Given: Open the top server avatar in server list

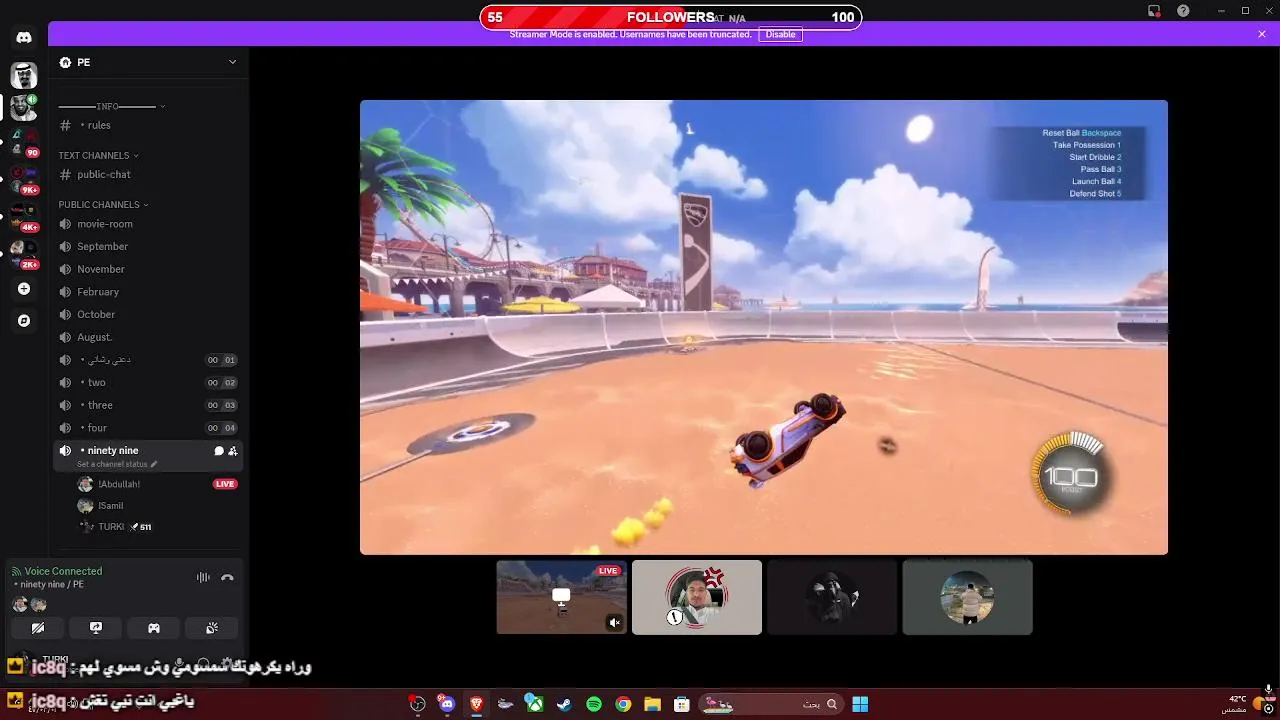Looking at the screenshot, I should pos(24,75).
